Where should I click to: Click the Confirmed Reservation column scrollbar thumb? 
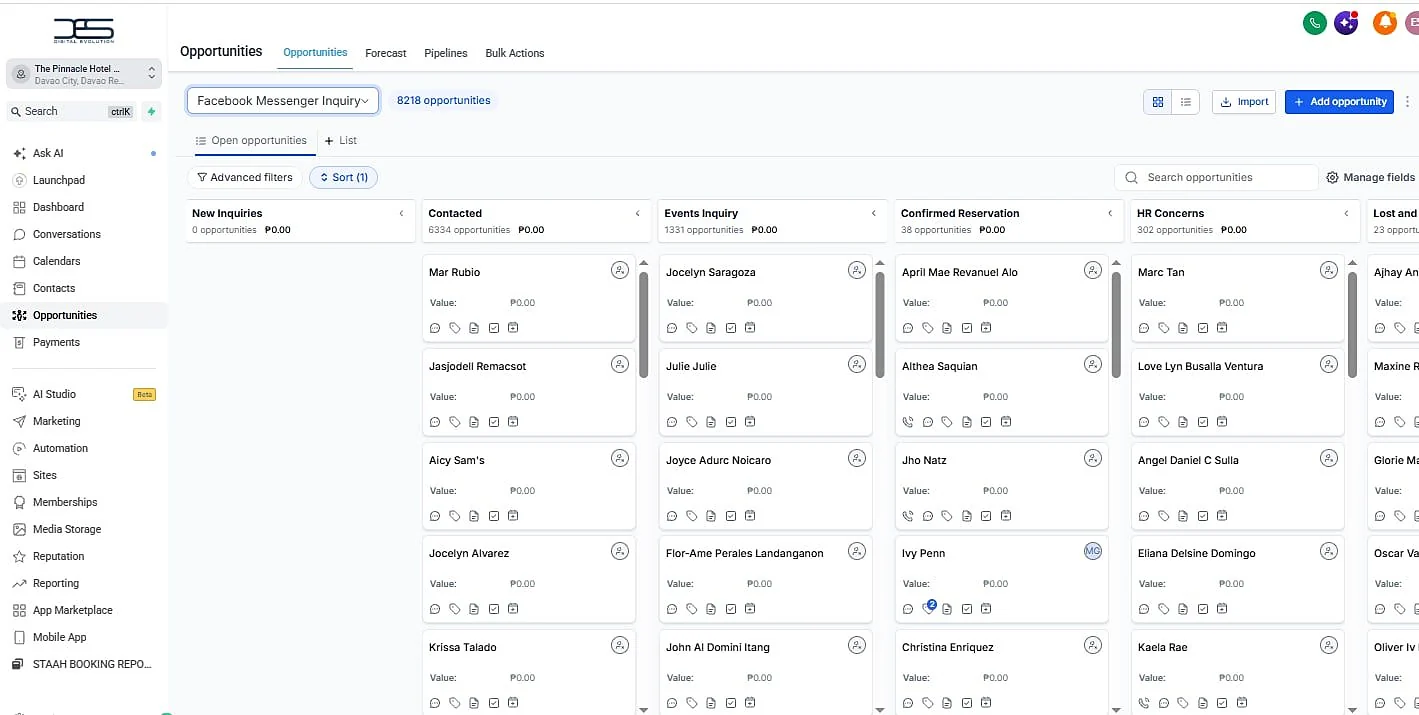pyautogui.click(x=1116, y=325)
